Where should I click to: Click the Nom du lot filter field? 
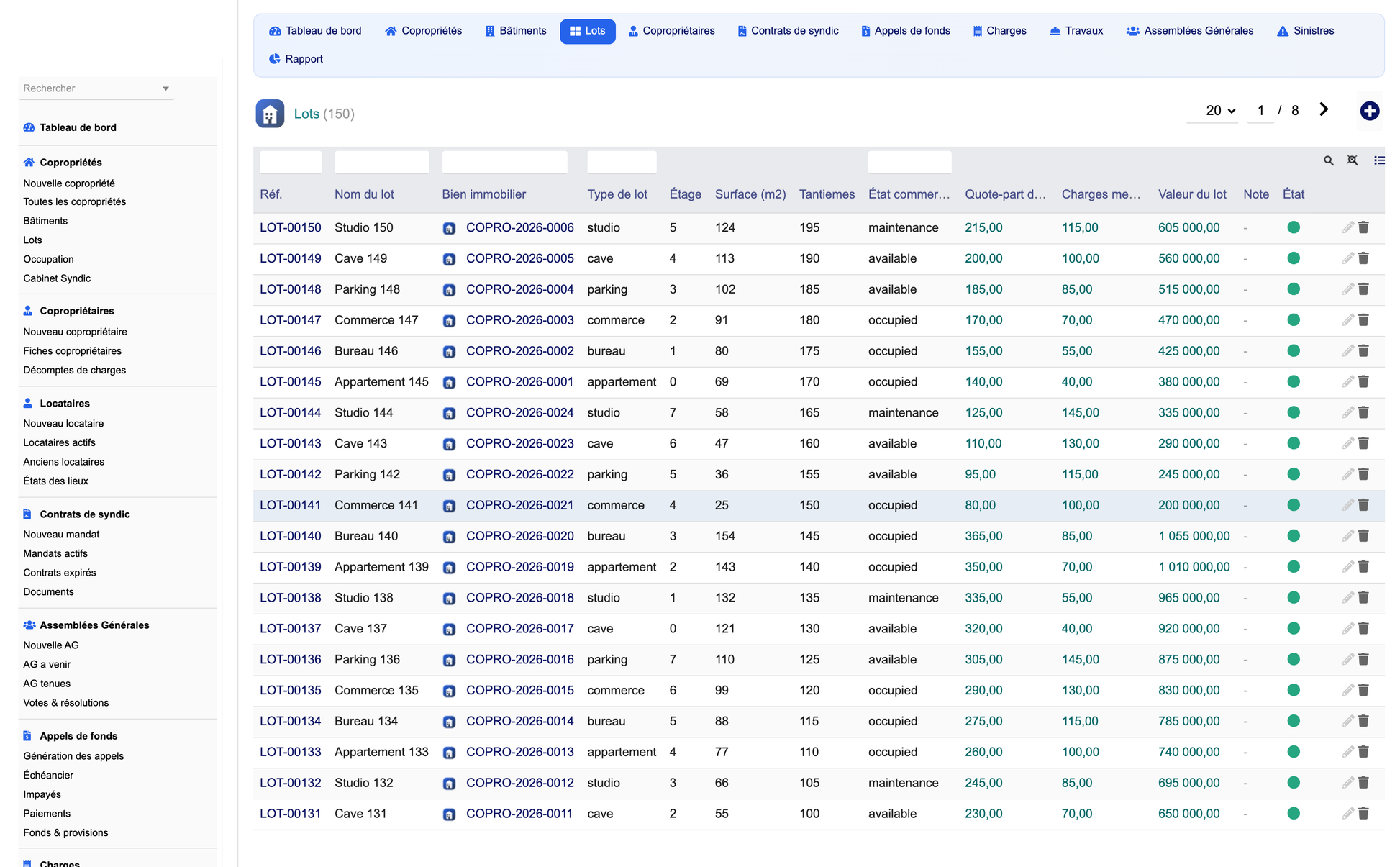click(x=382, y=162)
